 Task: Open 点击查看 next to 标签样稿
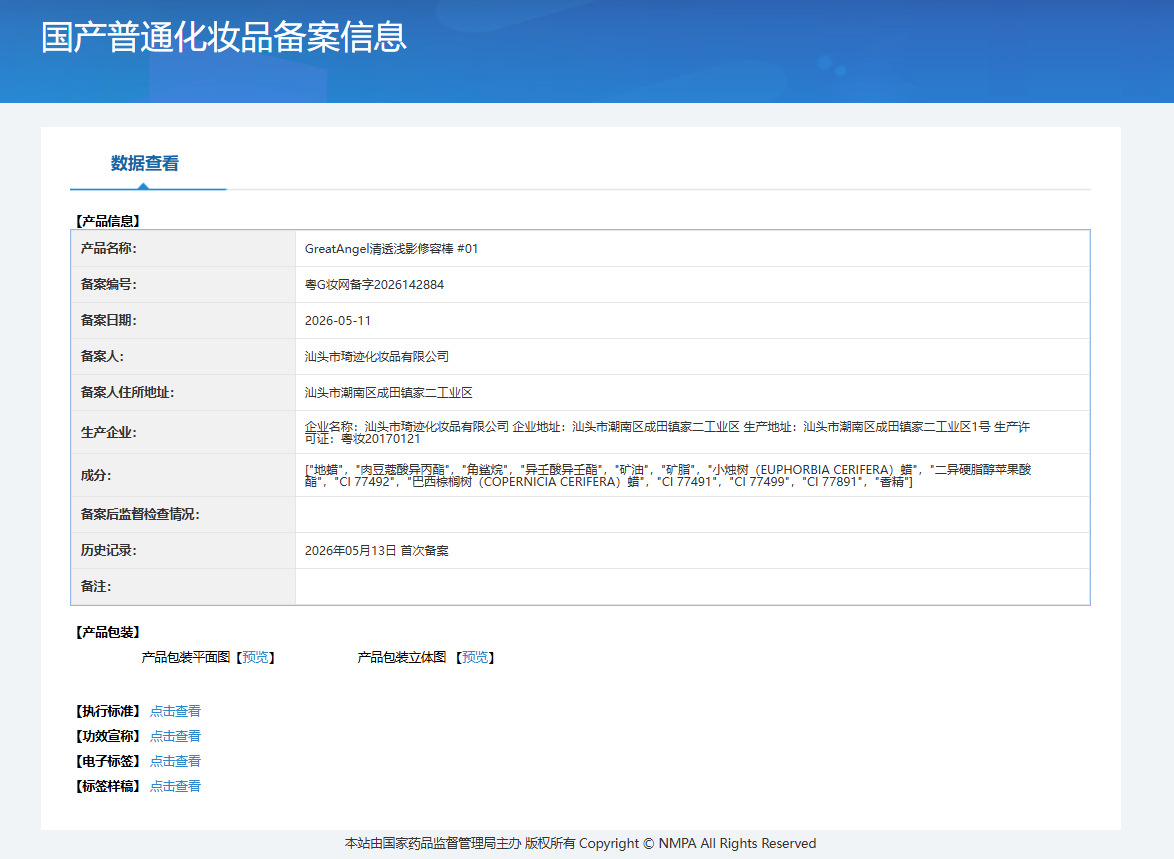pyautogui.click(x=175, y=786)
